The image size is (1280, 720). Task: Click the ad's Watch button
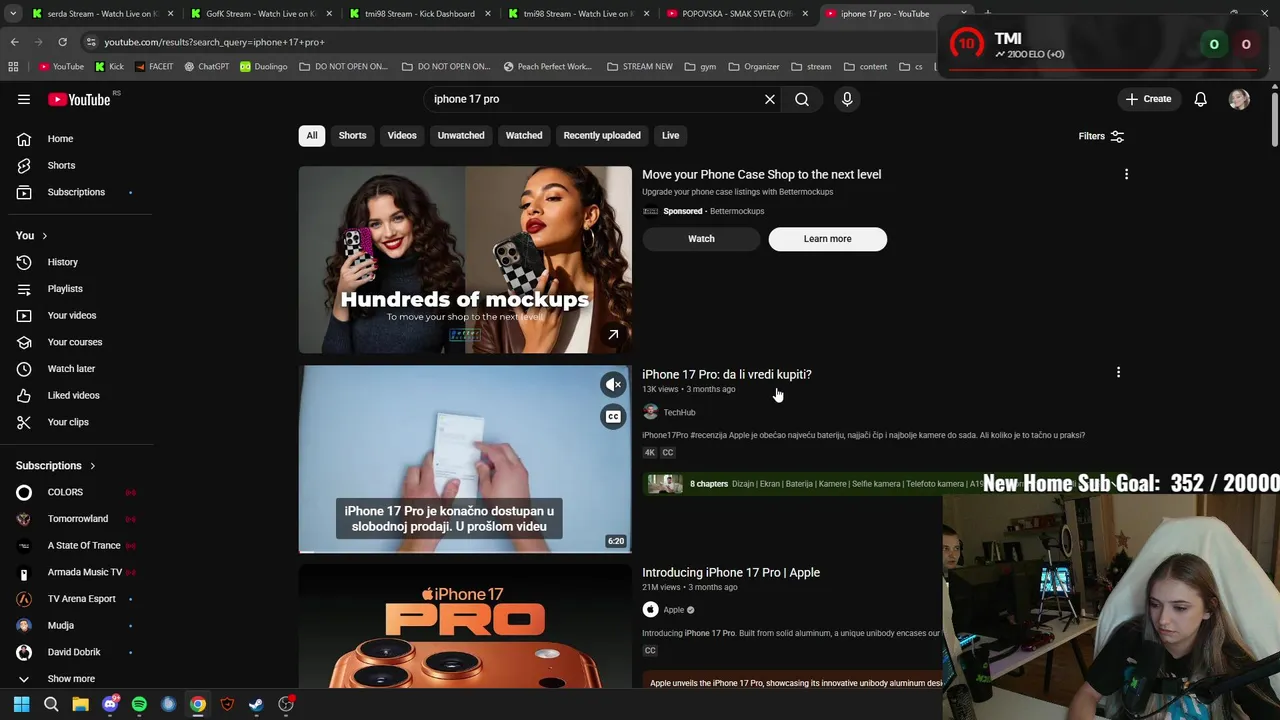pos(701,239)
